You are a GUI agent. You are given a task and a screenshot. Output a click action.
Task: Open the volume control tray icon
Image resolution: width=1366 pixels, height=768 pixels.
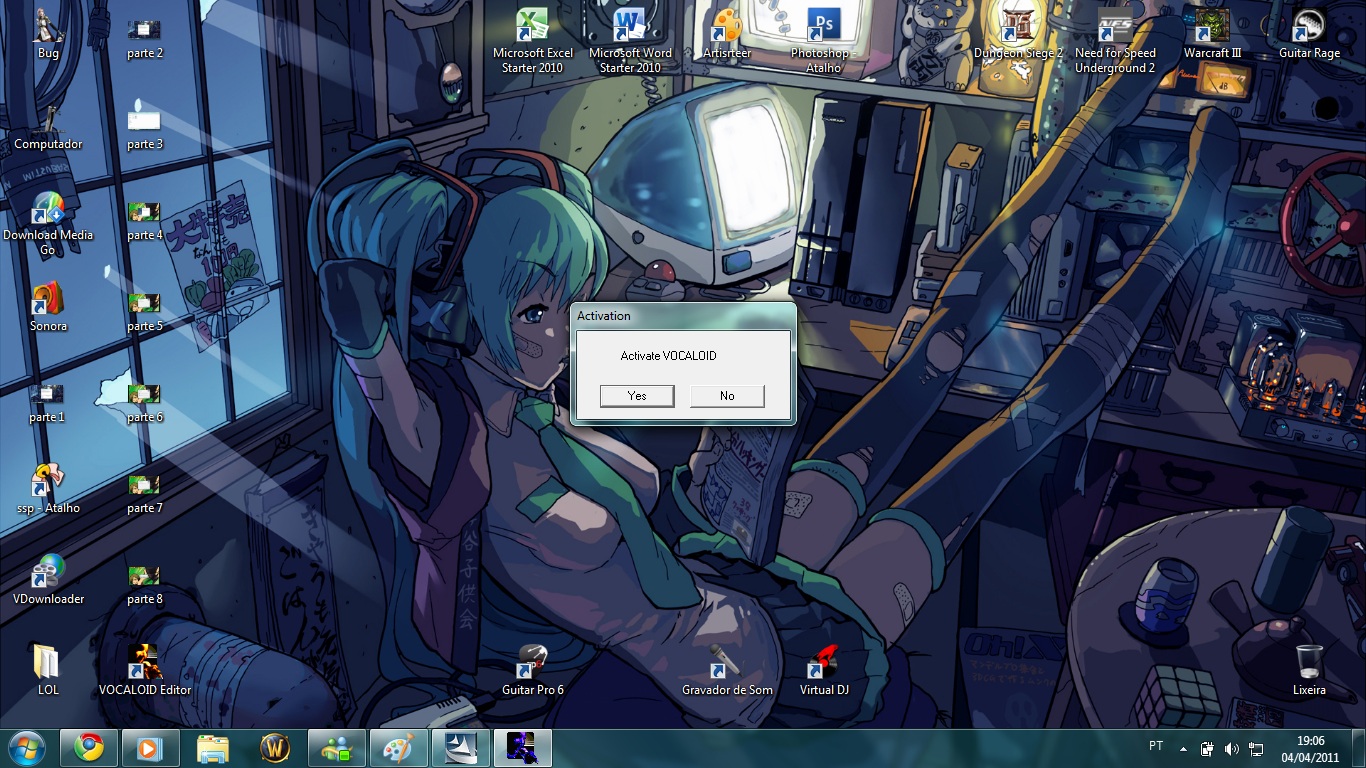(1231, 748)
